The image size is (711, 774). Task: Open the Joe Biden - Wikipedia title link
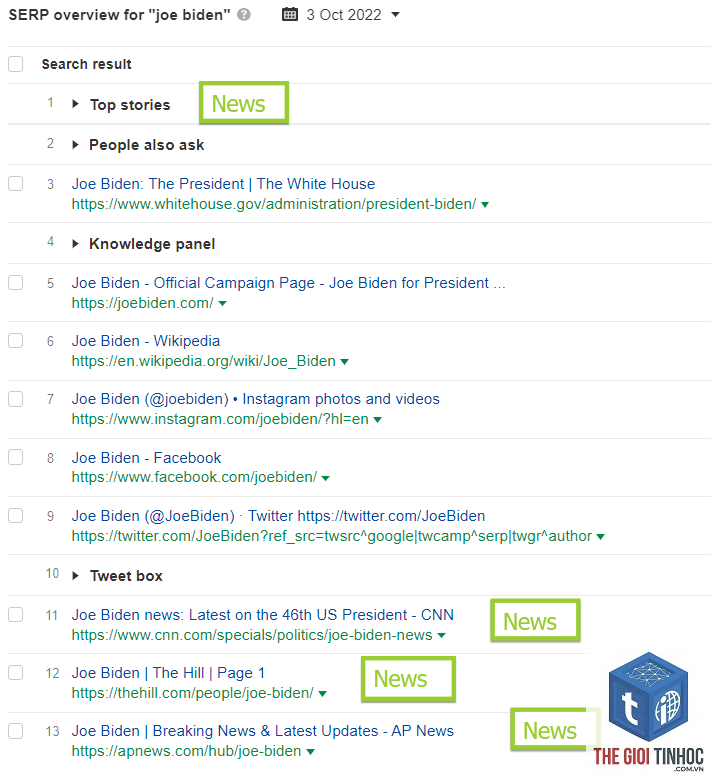click(x=146, y=341)
